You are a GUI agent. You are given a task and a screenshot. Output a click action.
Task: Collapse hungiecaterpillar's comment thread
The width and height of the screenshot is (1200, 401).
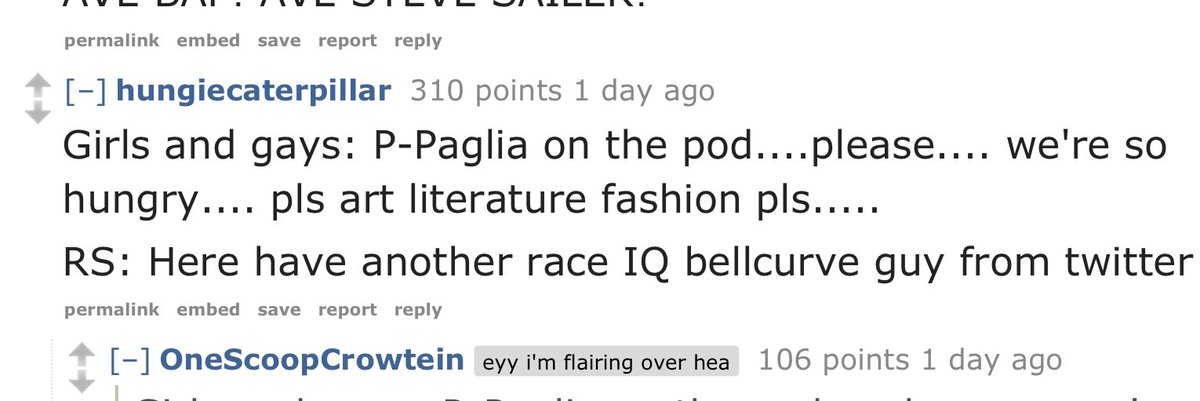tap(86, 91)
